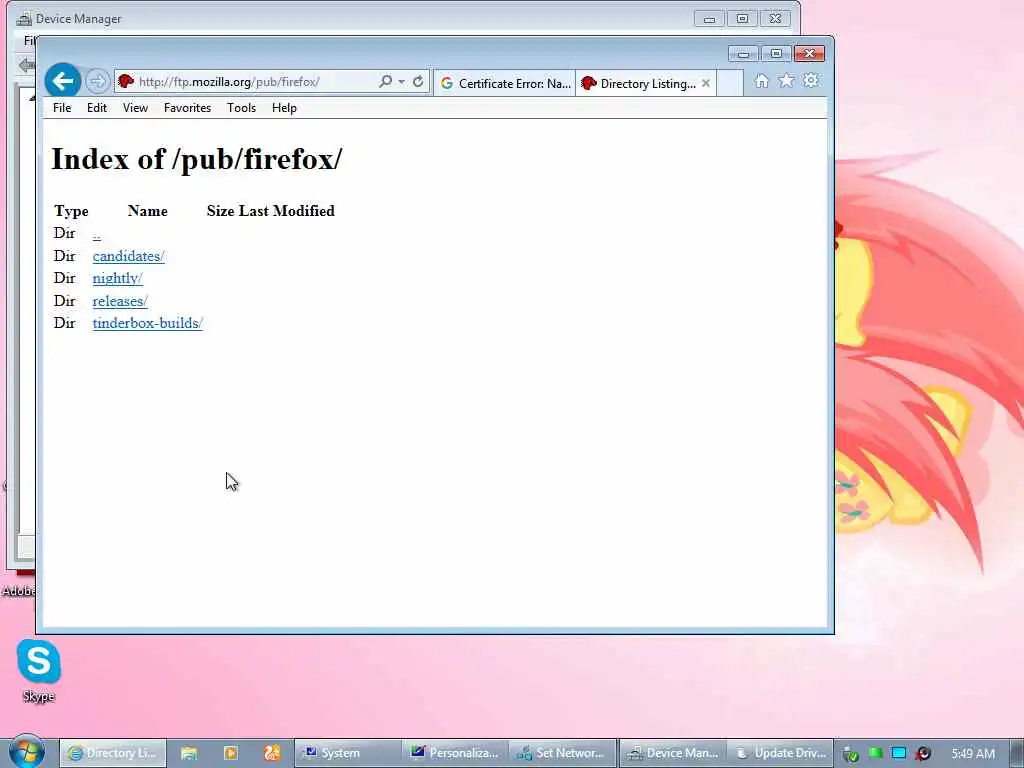Click the 'Index of /pub/firefox/' heading
1024x768 pixels.
[197, 159]
